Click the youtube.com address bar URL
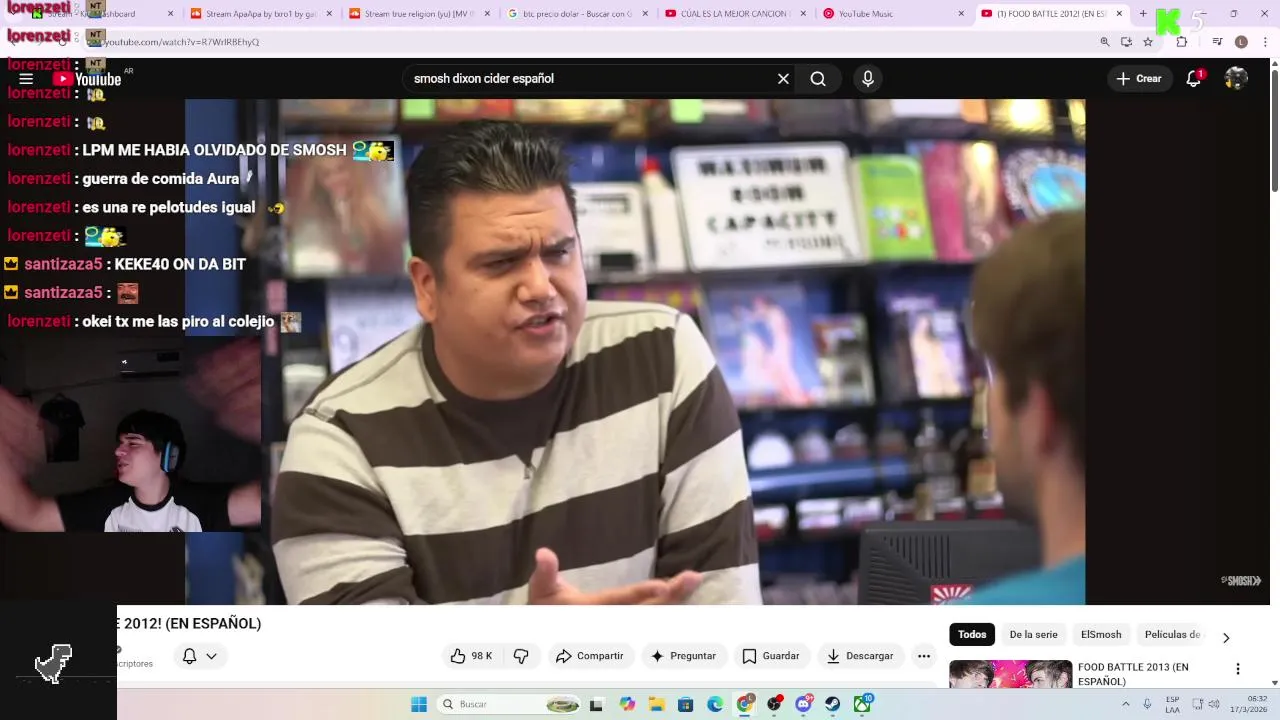 [182, 42]
